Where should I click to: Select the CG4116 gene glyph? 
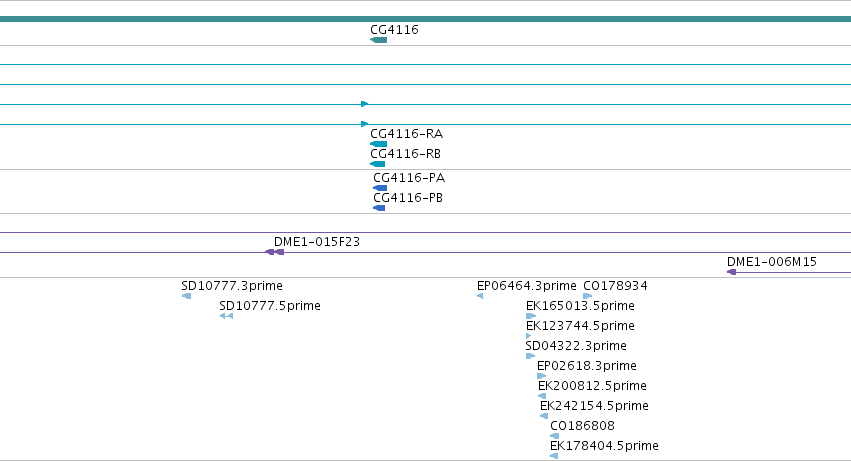pos(378,40)
